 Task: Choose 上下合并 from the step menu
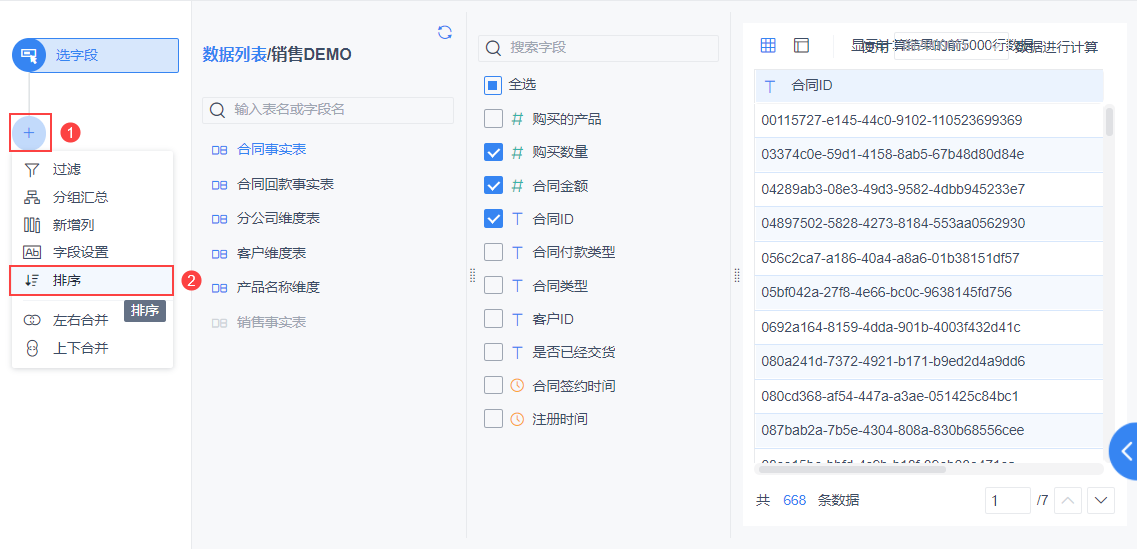(92, 348)
